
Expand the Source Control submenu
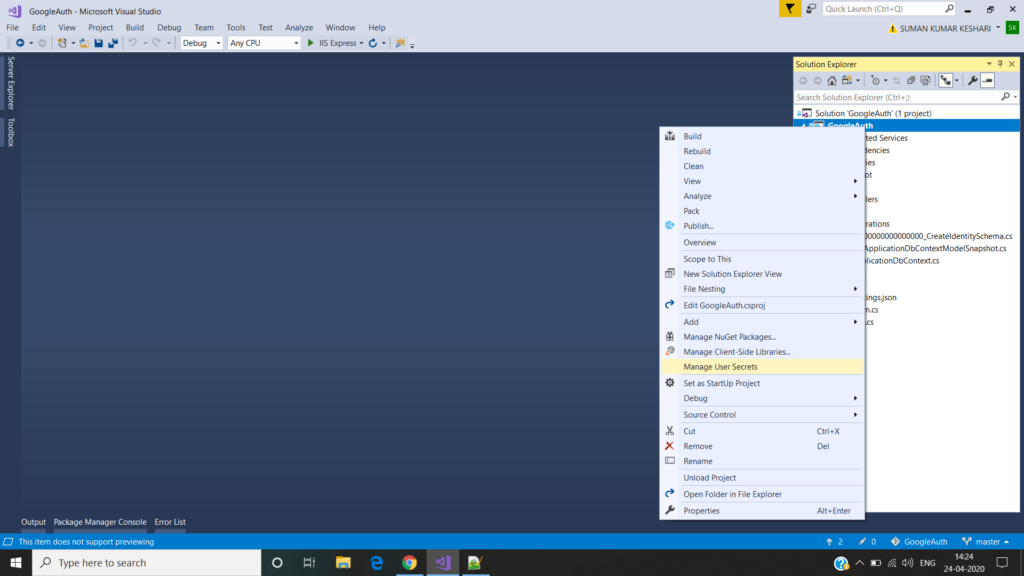coord(856,415)
